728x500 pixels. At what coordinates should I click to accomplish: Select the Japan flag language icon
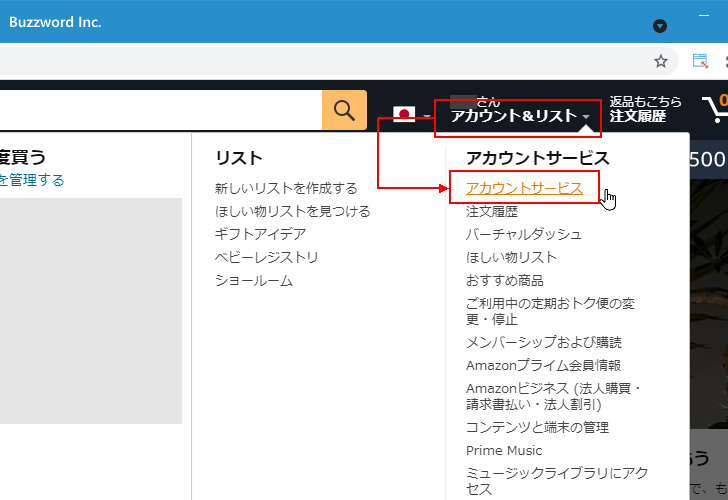(404, 114)
